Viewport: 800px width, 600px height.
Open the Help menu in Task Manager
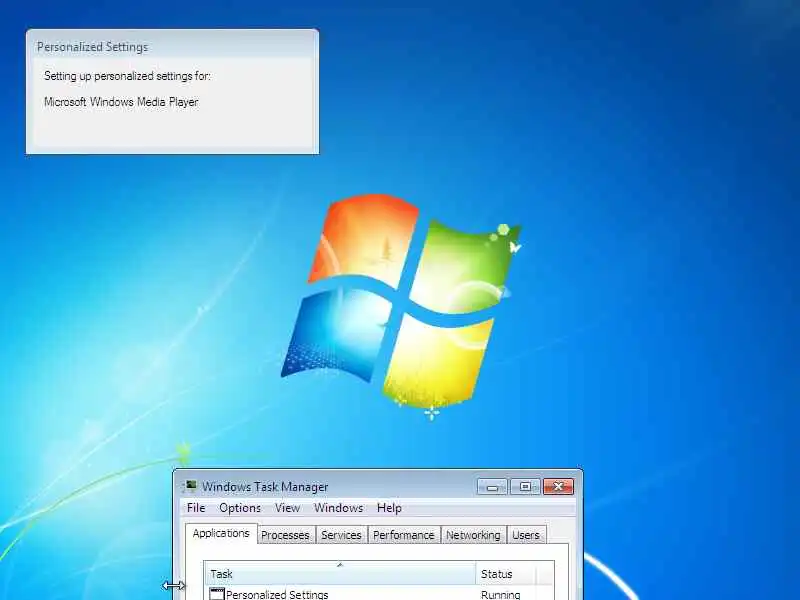tap(389, 508)
